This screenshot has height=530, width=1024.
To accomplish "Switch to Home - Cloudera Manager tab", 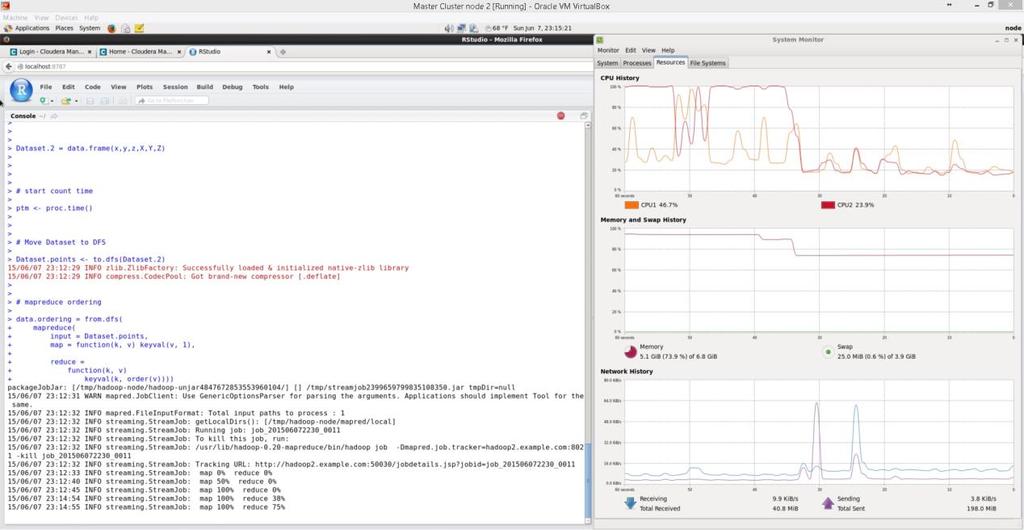I will tap(140, 52).
